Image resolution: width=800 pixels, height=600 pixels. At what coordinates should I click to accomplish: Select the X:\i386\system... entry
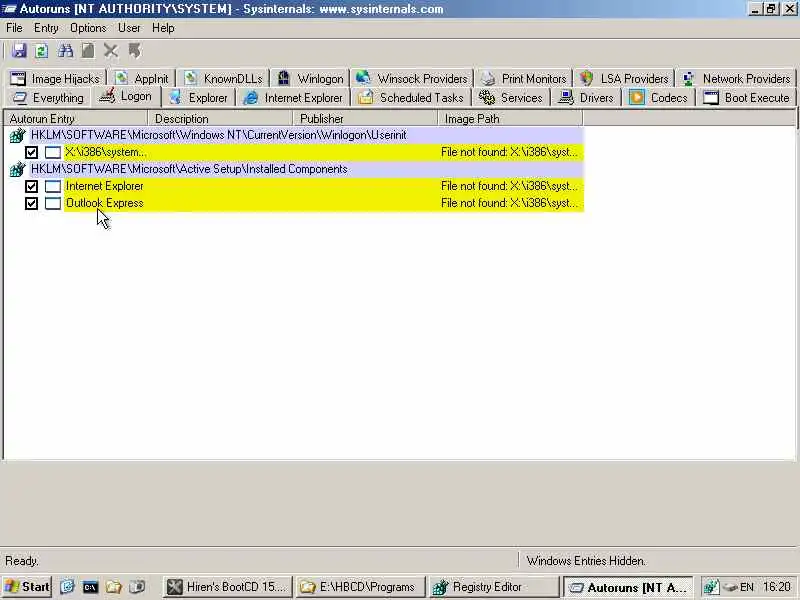click(x=323, y=152)
